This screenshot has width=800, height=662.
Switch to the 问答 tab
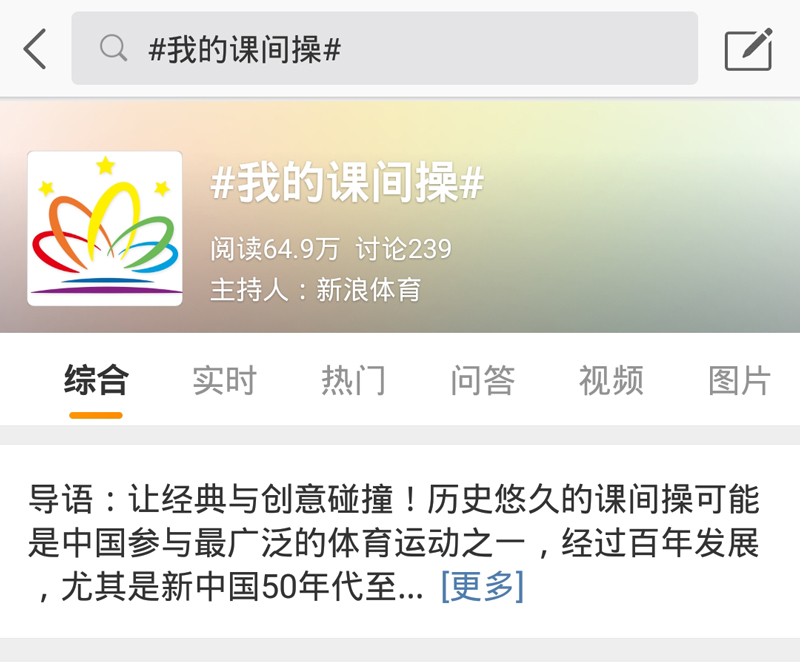[x=482, y=380]
